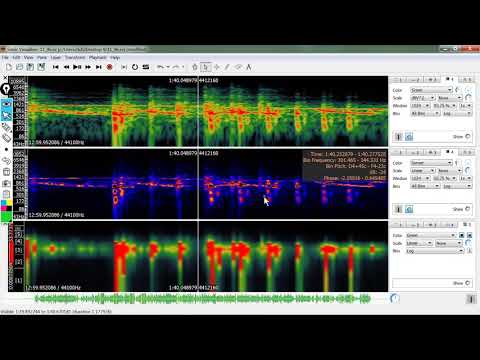Open the Scale dropdown in the top layer panel
Image resolution: width=480 pixels, height=360 pixels.
(x=423, y=98)
